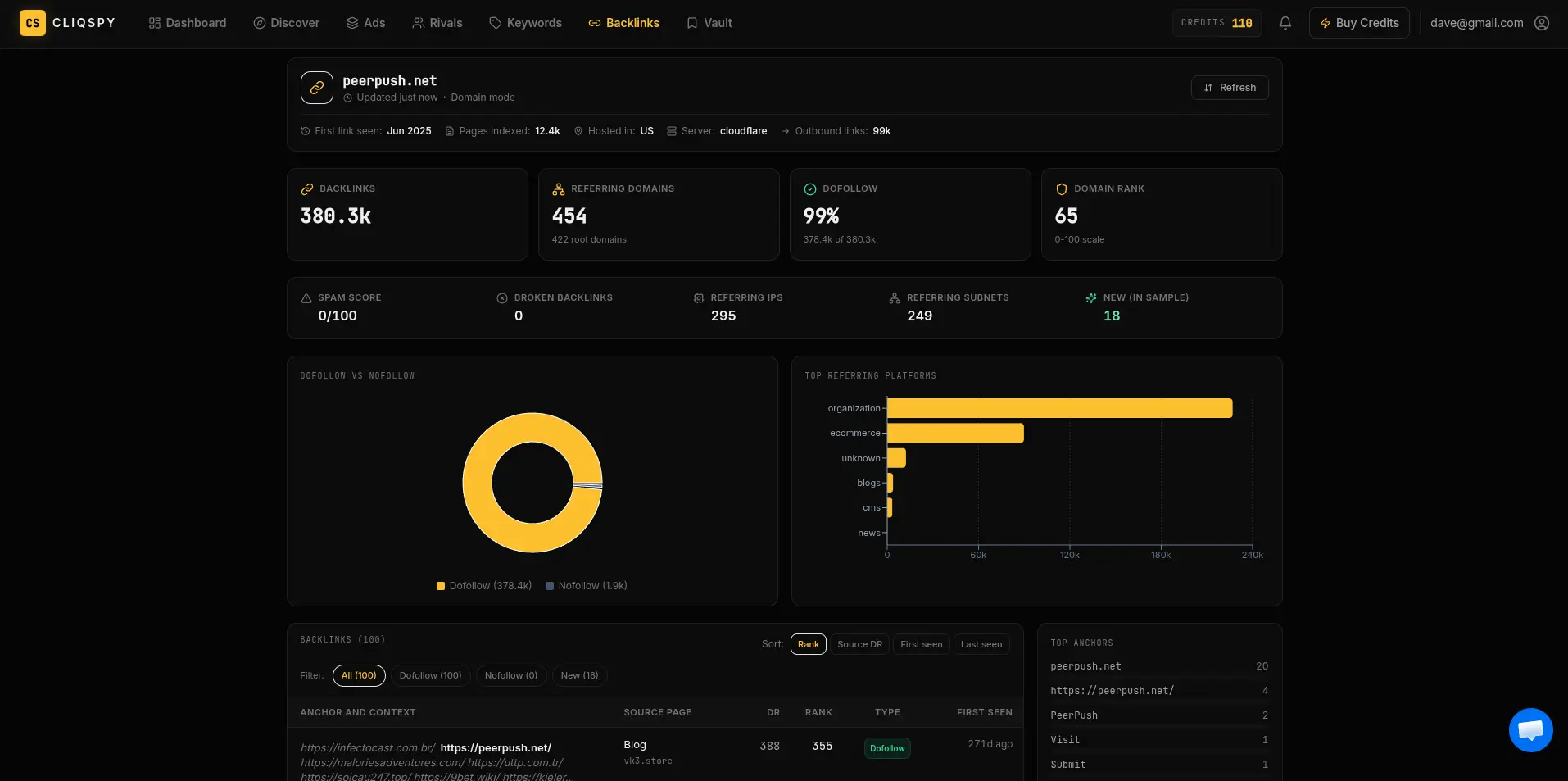Click the Domain Rank shield icon
Viewport: 1568px width, 781px height.
coord(1062,189)
